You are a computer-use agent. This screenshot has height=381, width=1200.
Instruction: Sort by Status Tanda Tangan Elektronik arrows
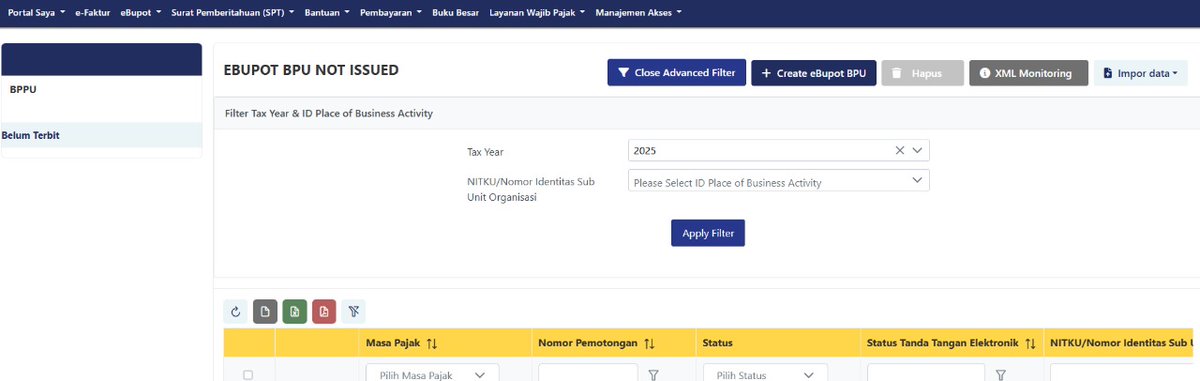pos(1030,343)
